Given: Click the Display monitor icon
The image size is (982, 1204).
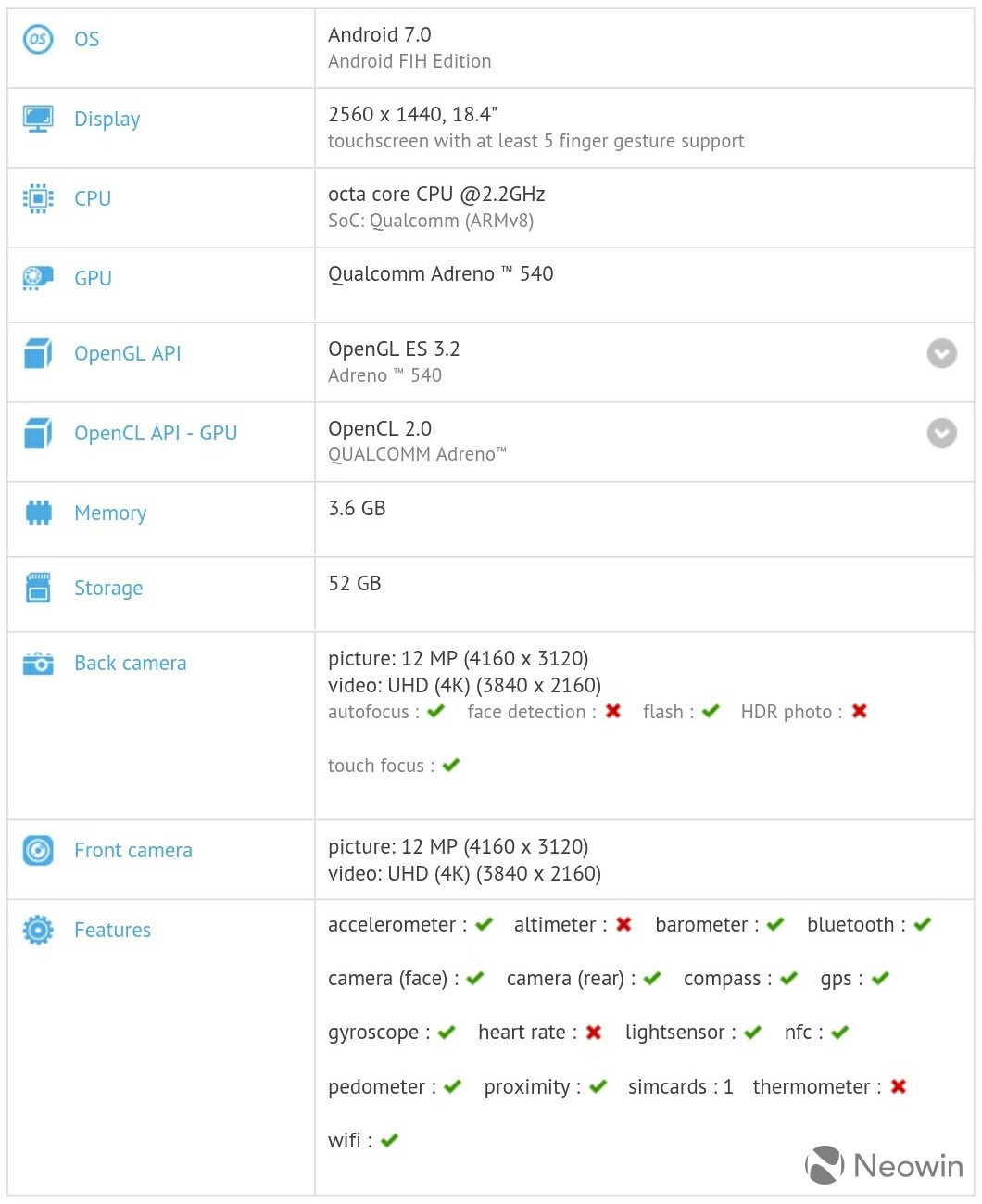Looking at the screenshot, I should click(x=38, y=119).
